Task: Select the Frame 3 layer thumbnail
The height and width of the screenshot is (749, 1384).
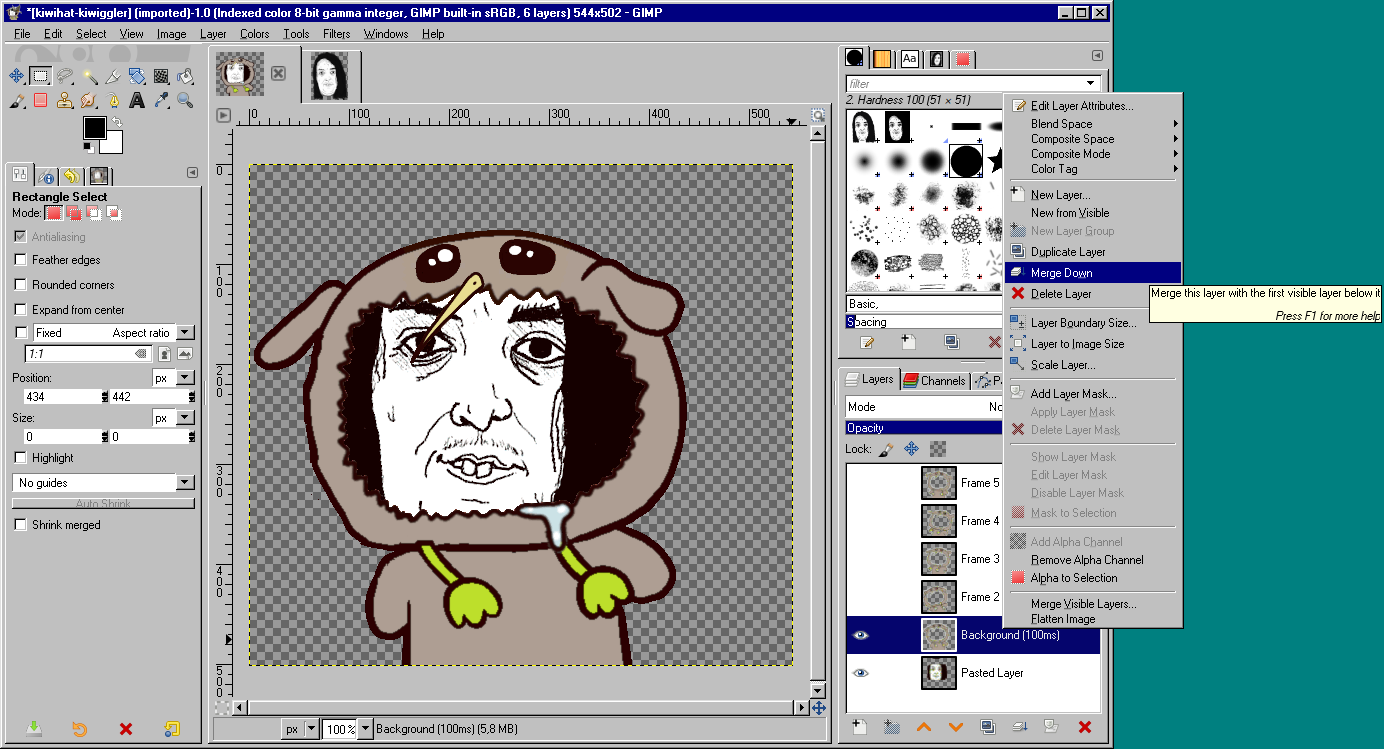Action: (939, 559)
